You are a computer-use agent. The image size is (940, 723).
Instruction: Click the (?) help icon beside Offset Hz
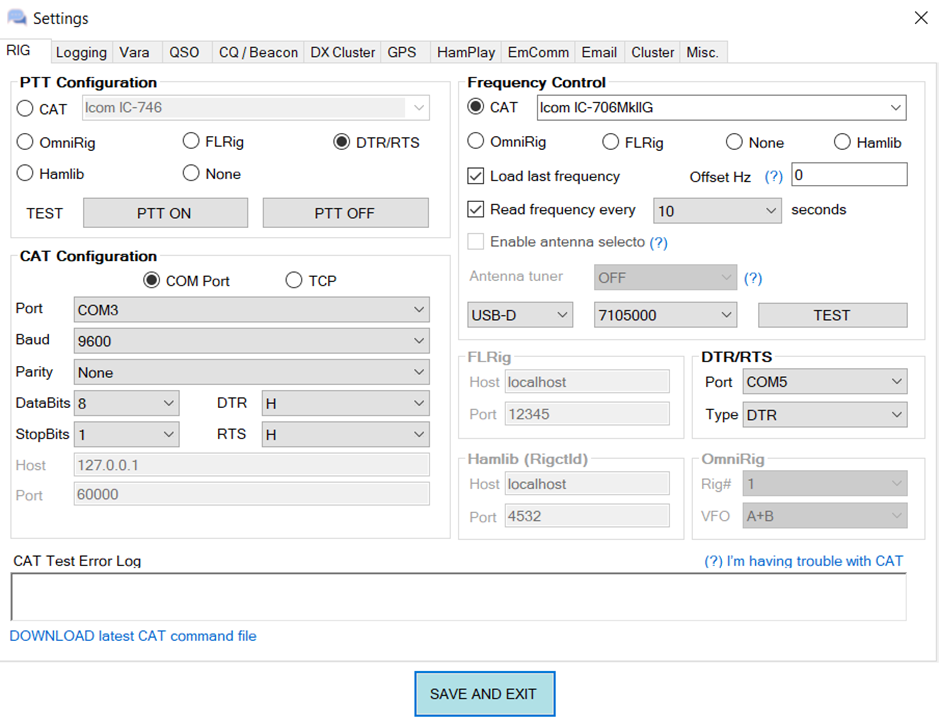pyautogui.click(x=773, y=177)
